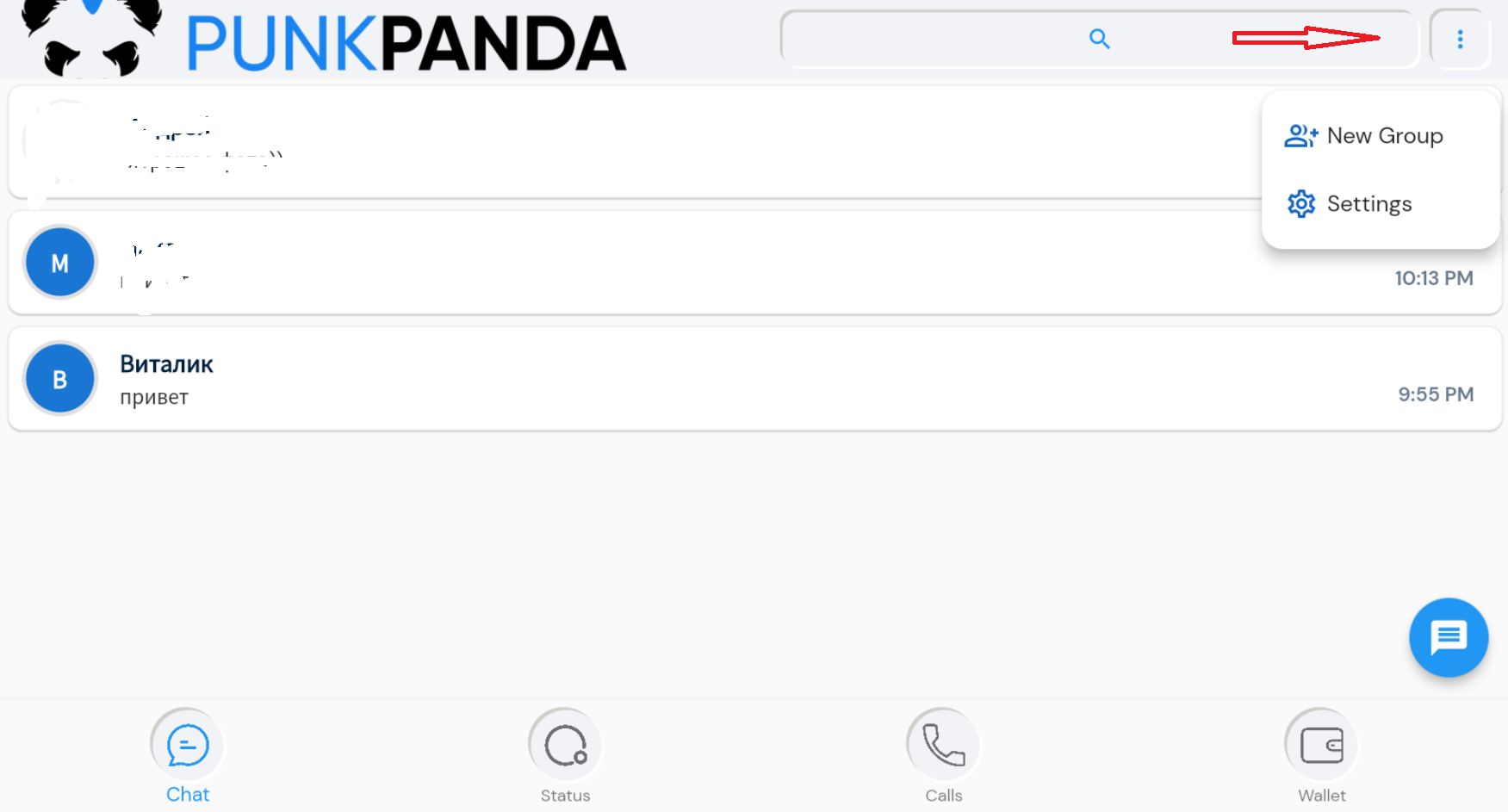1508x812 pixels.
Task: Select the Status icon in bottom navigation
Action: click(564, 743)
